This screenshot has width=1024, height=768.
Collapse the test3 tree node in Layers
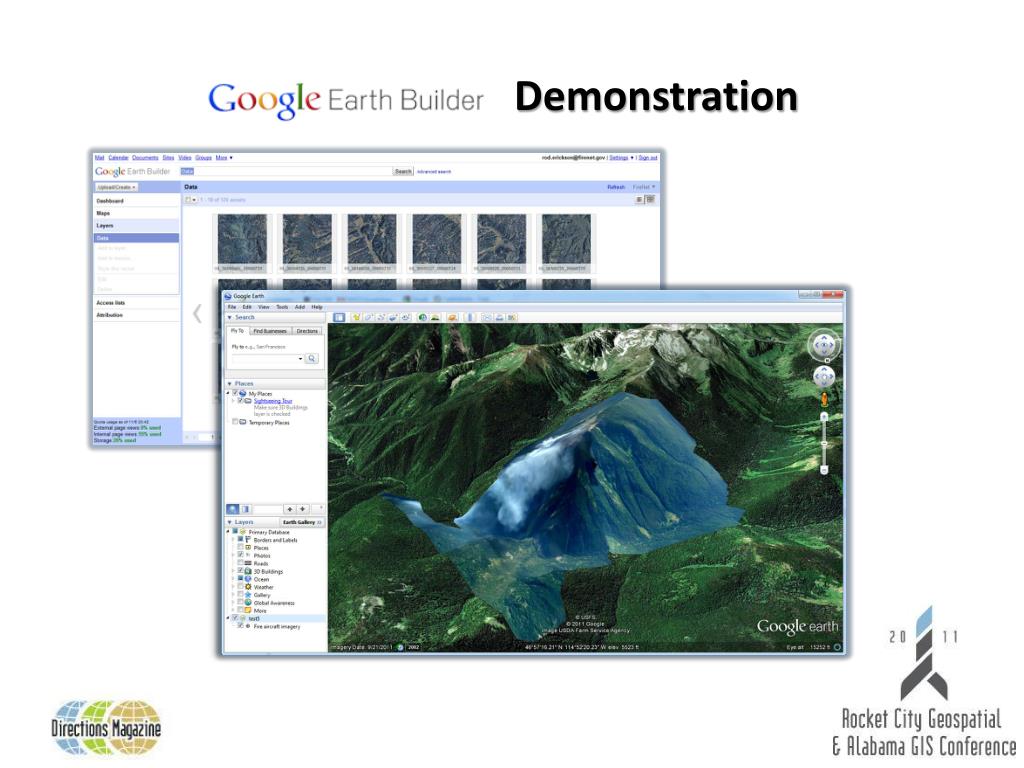pyautogui.click(x=228, y=618)
